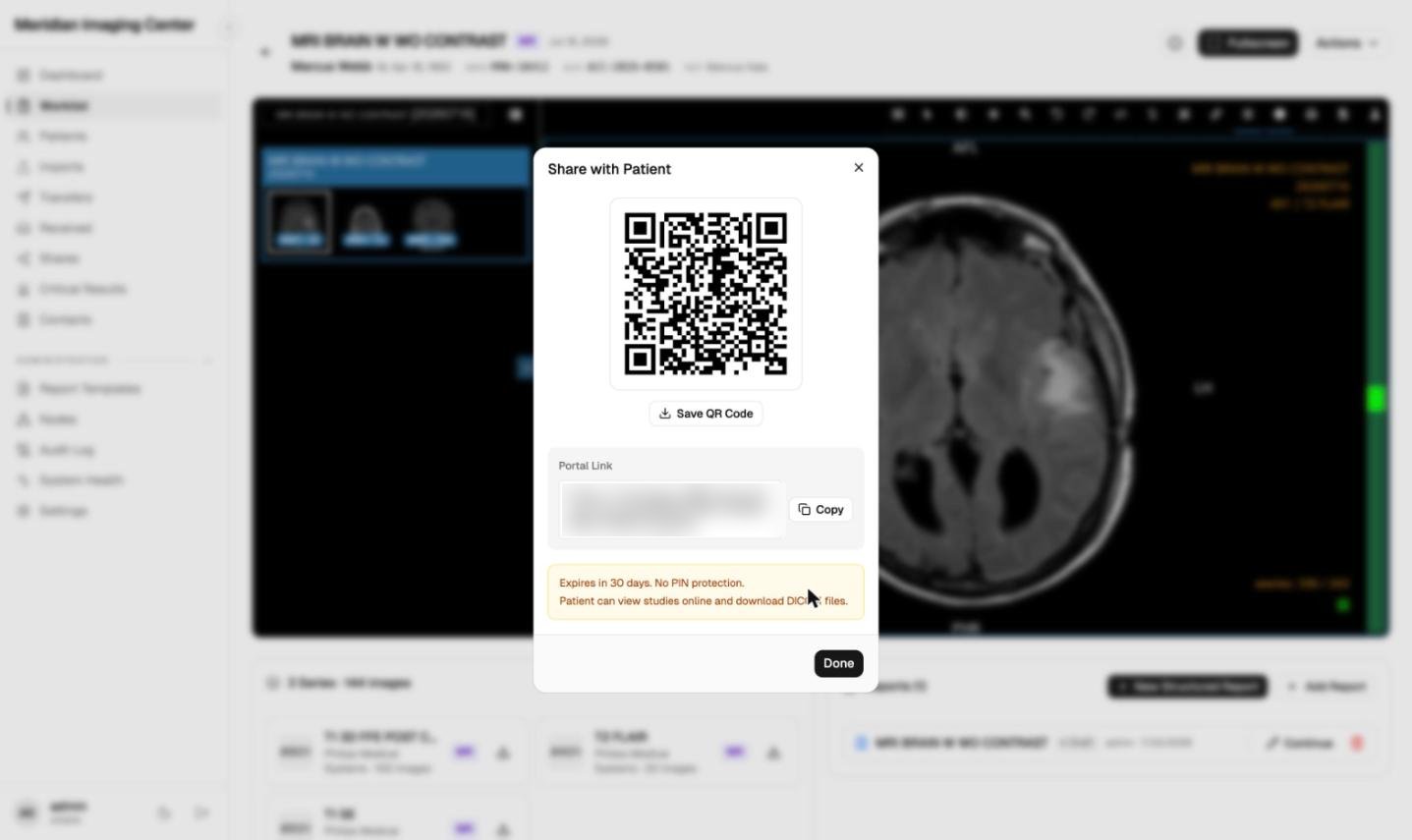Click the "Share with Patient" dialog title
This screenshot has width=1412, height=840.
click(609, 169)
